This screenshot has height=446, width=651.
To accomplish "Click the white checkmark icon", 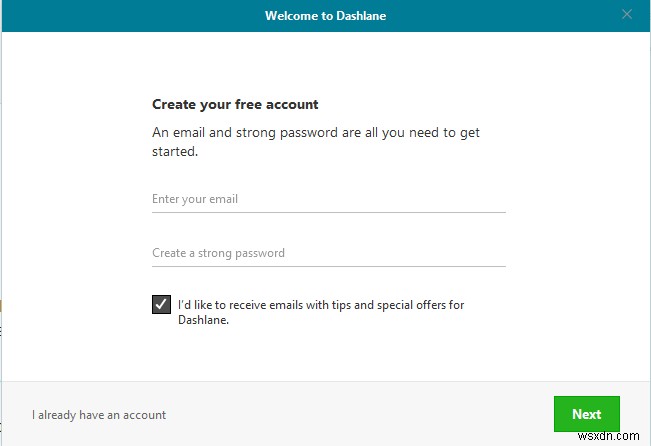I will click(161, 304).
